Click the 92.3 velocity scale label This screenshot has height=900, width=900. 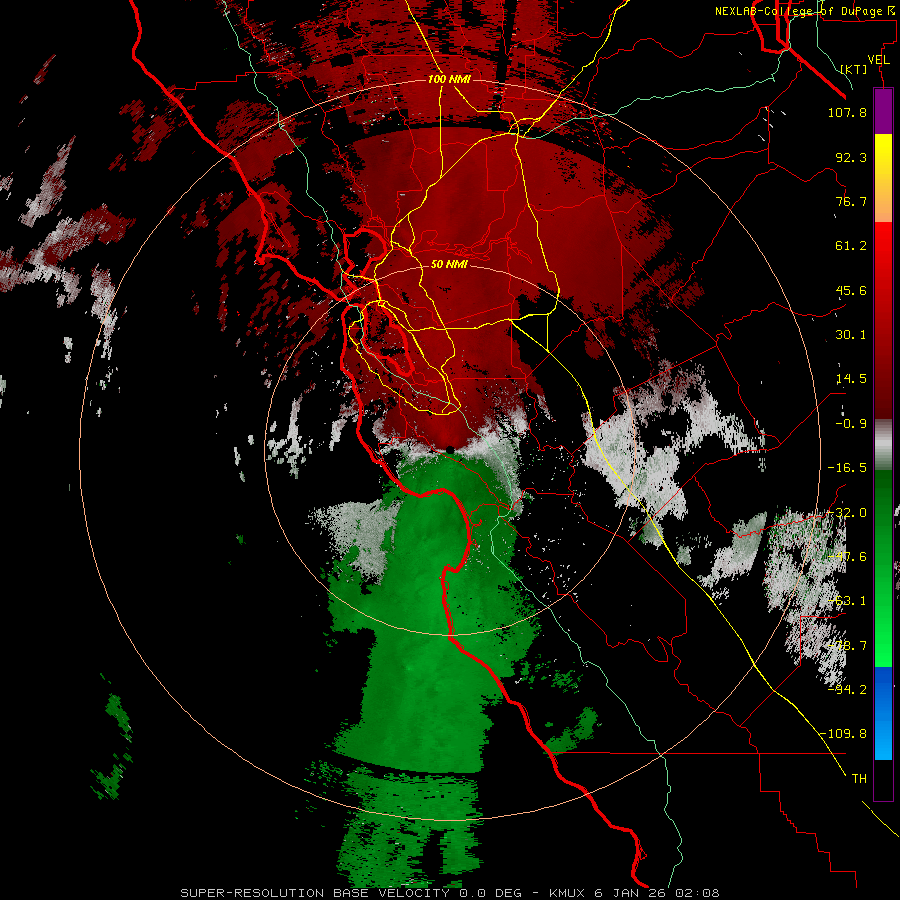(x=851, y=157)
